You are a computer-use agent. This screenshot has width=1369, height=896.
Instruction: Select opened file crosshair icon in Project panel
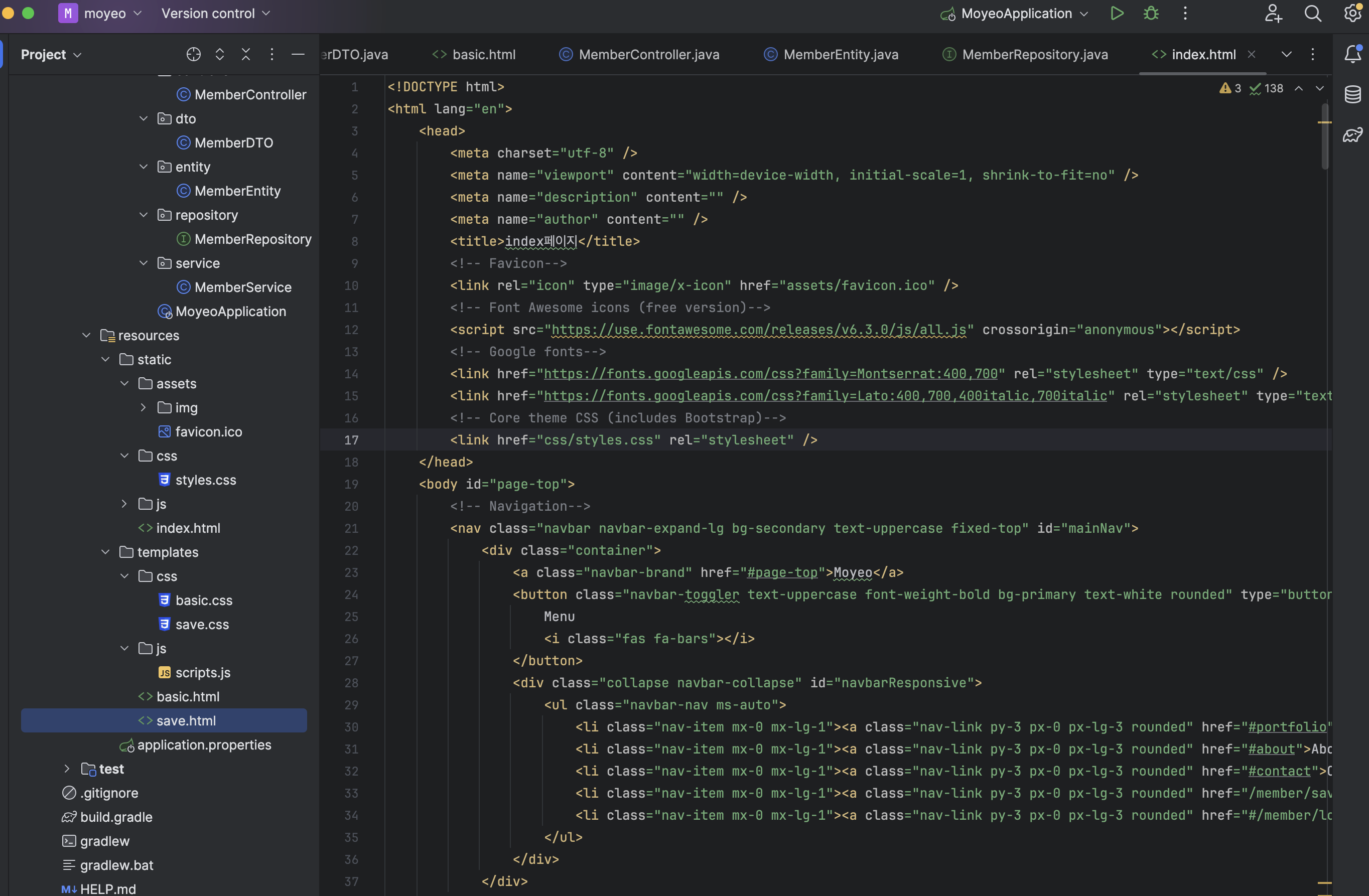tap(194, 54)
